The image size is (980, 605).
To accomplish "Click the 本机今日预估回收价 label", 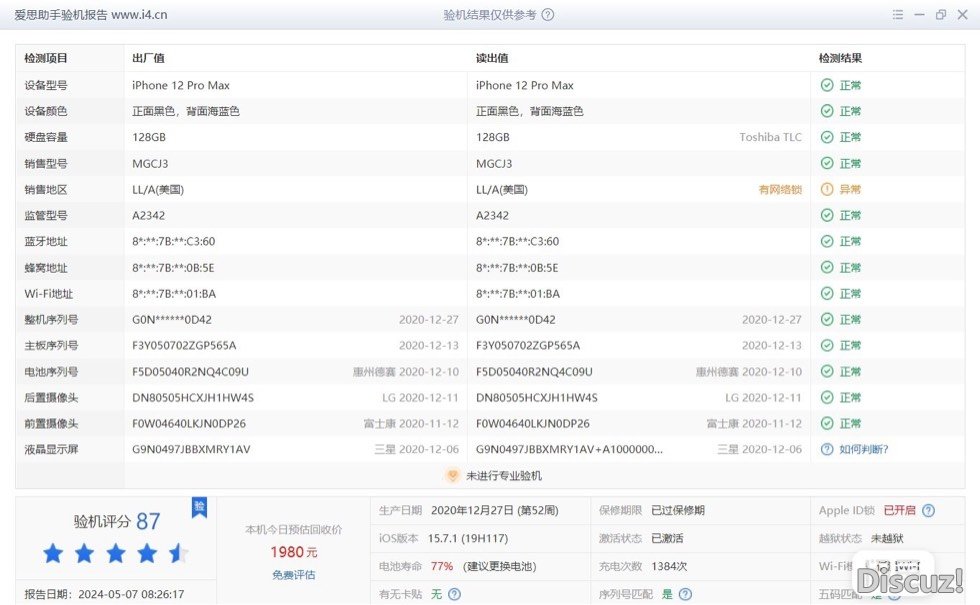I will point(294,530).
